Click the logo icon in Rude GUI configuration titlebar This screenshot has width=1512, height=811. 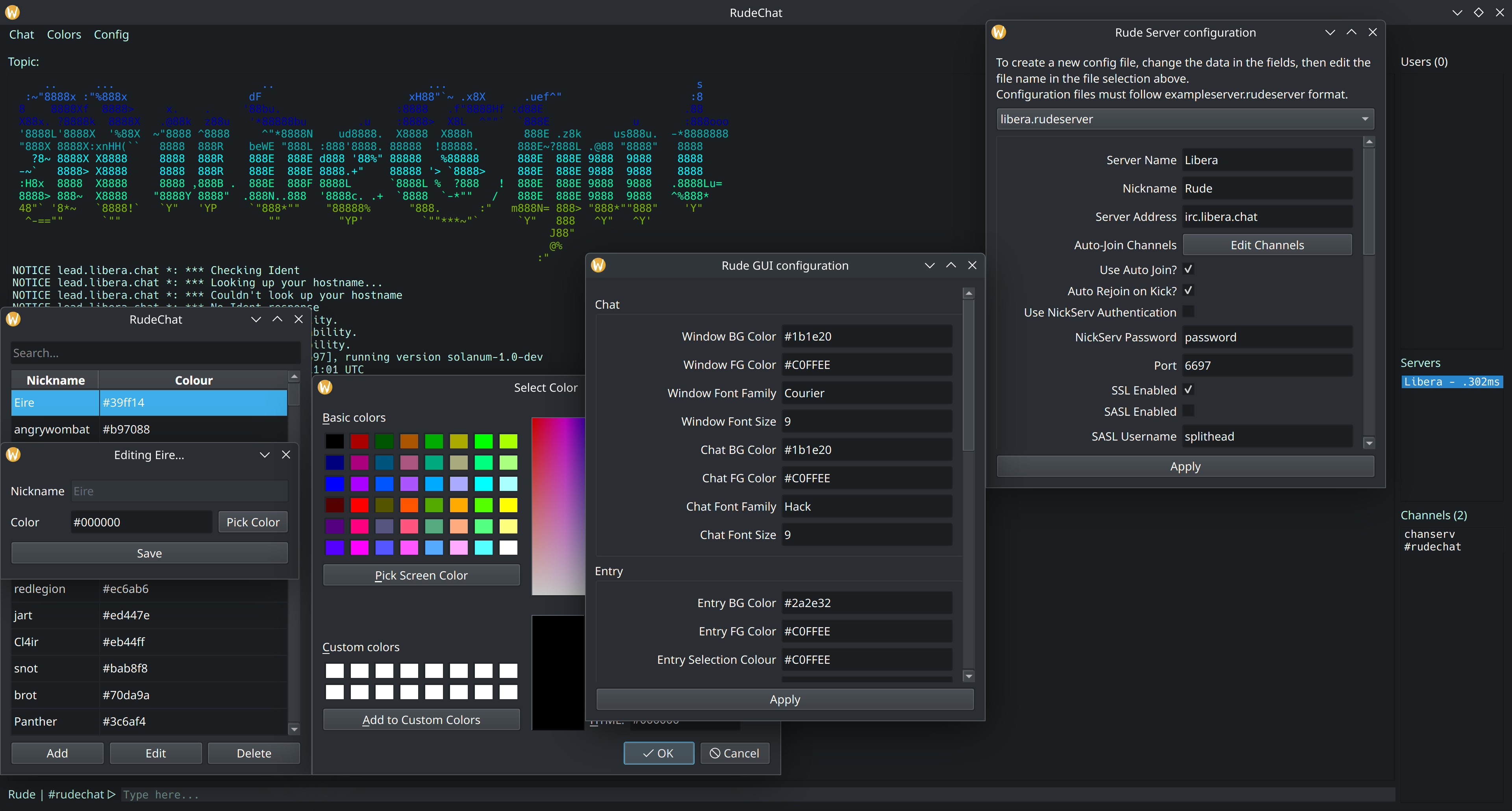[598, 265]
